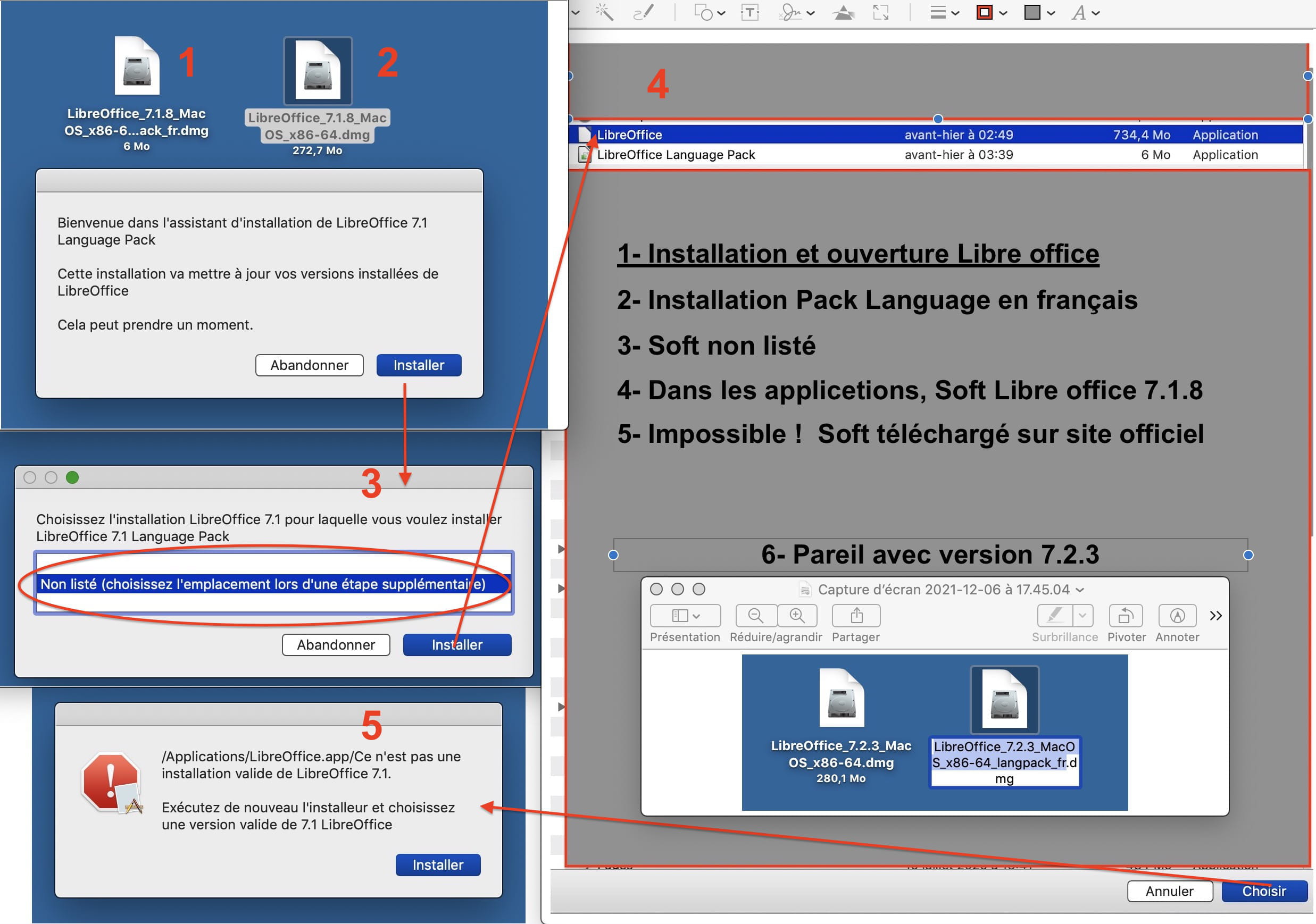This screenshot has height=924, width=1316.
Task: Select LibreOffice langpack_fr.dmg 6 Mo file icon
Action: click(136, 65)
